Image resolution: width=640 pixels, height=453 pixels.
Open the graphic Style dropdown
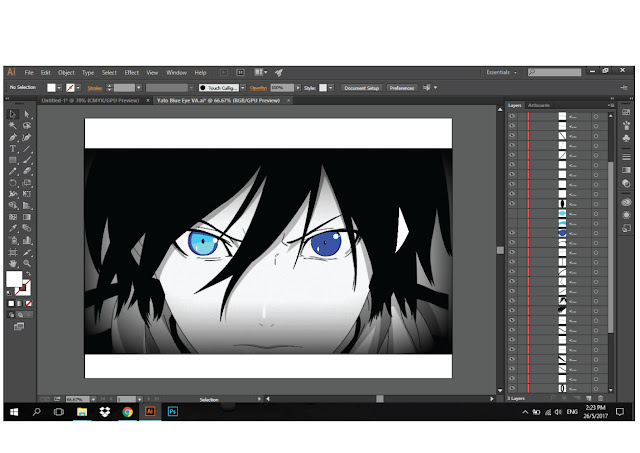click(x=331, y=88)
